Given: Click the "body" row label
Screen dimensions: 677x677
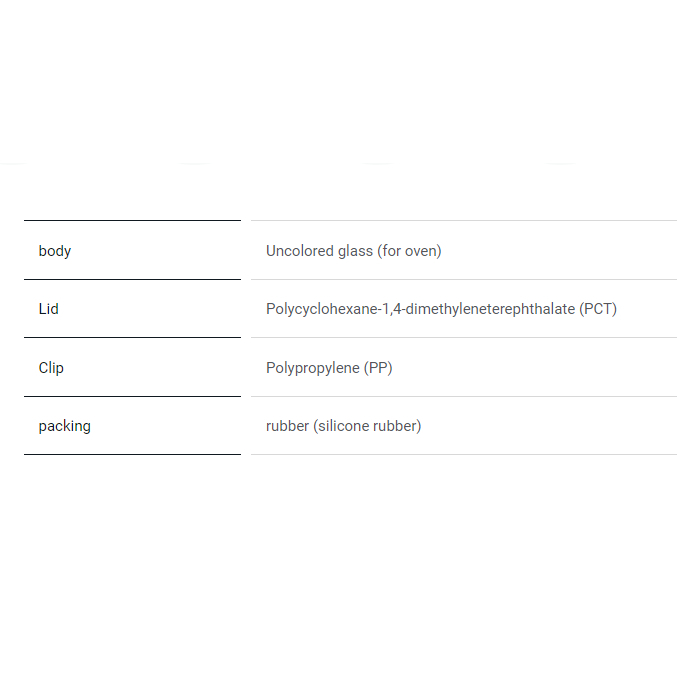Looking at the screenshot, I should coord(55,251).
